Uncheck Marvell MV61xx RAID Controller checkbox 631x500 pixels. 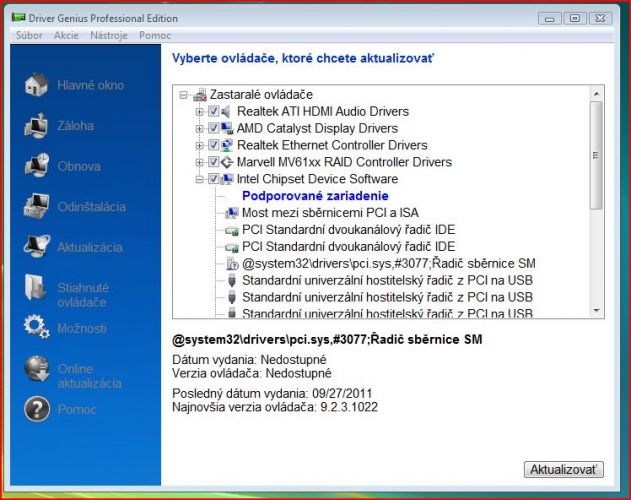pyautogui.click(x=213, y=162)
